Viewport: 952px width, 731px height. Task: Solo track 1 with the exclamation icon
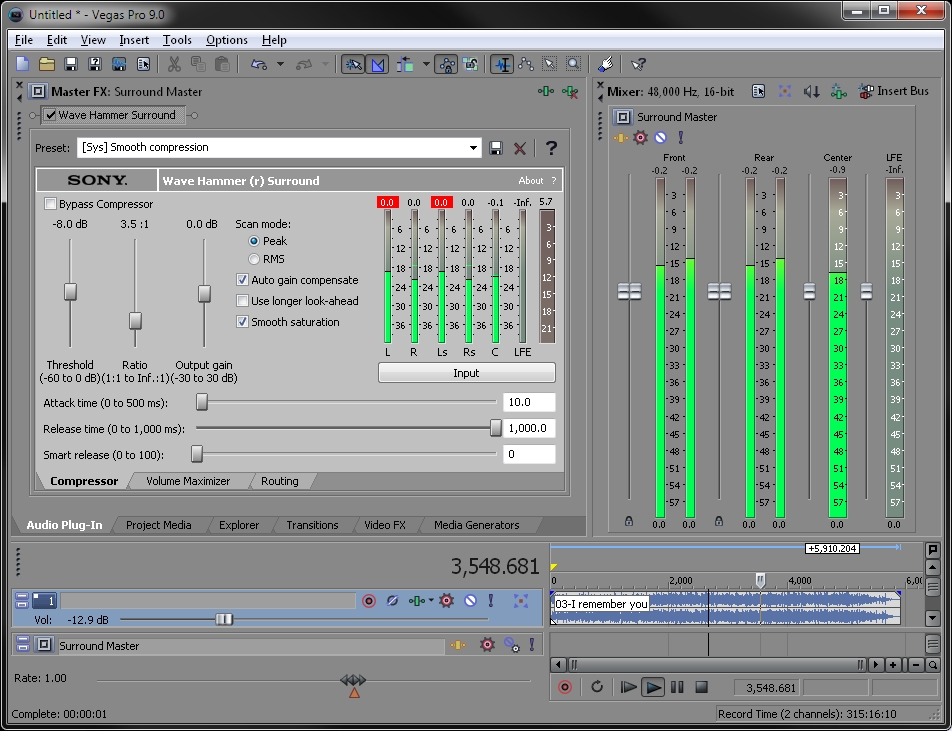[x=491, y=601]
